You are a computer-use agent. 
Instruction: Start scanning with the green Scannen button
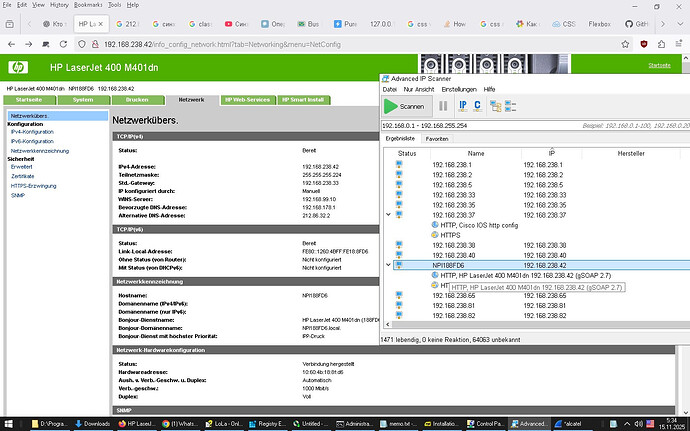(x=408, y=105)
